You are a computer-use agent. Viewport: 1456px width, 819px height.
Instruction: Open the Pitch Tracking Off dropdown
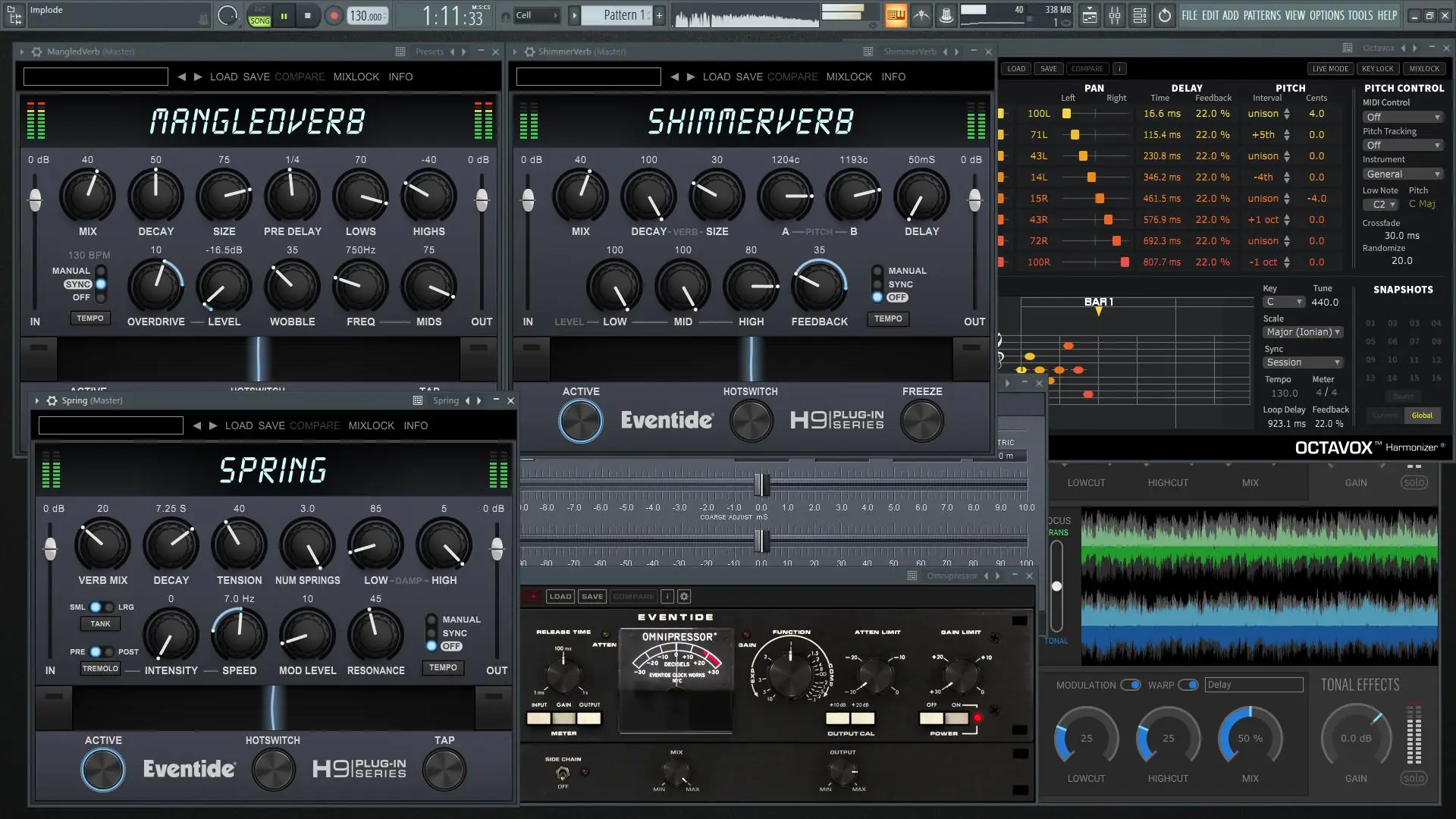tap(1402, 146)
